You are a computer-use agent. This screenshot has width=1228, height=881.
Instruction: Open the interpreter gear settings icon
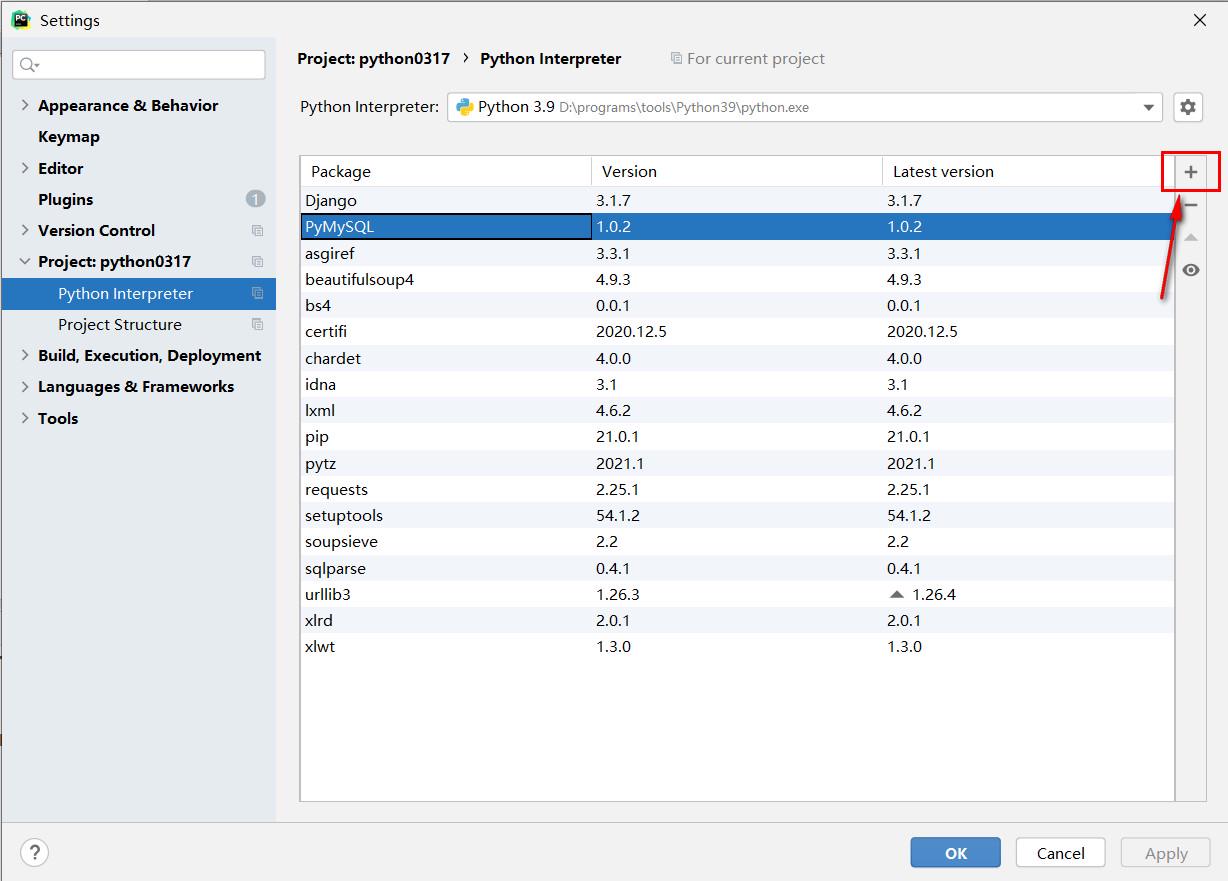[x=1188, y=107]
